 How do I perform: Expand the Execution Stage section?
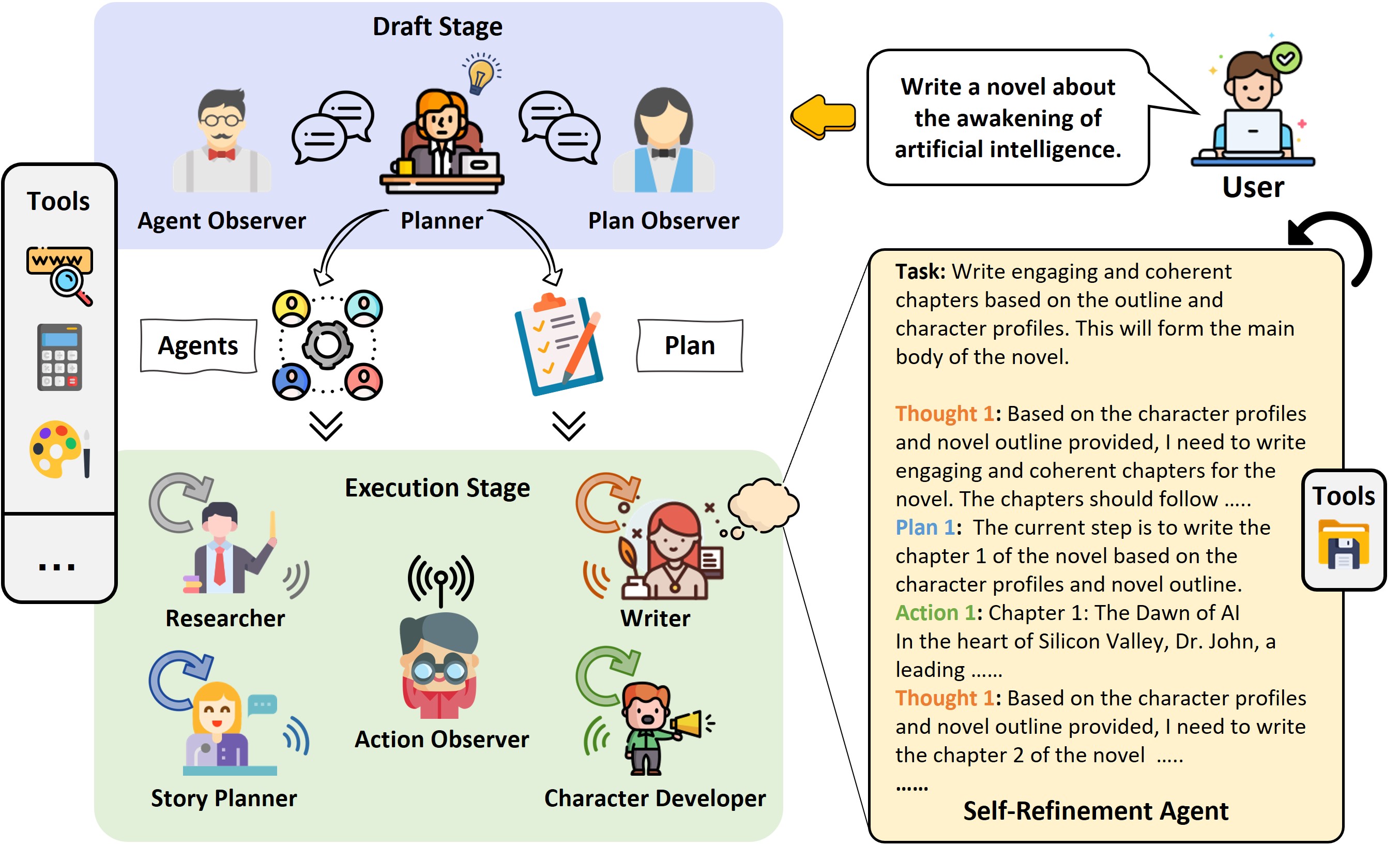tap(430, 490)
